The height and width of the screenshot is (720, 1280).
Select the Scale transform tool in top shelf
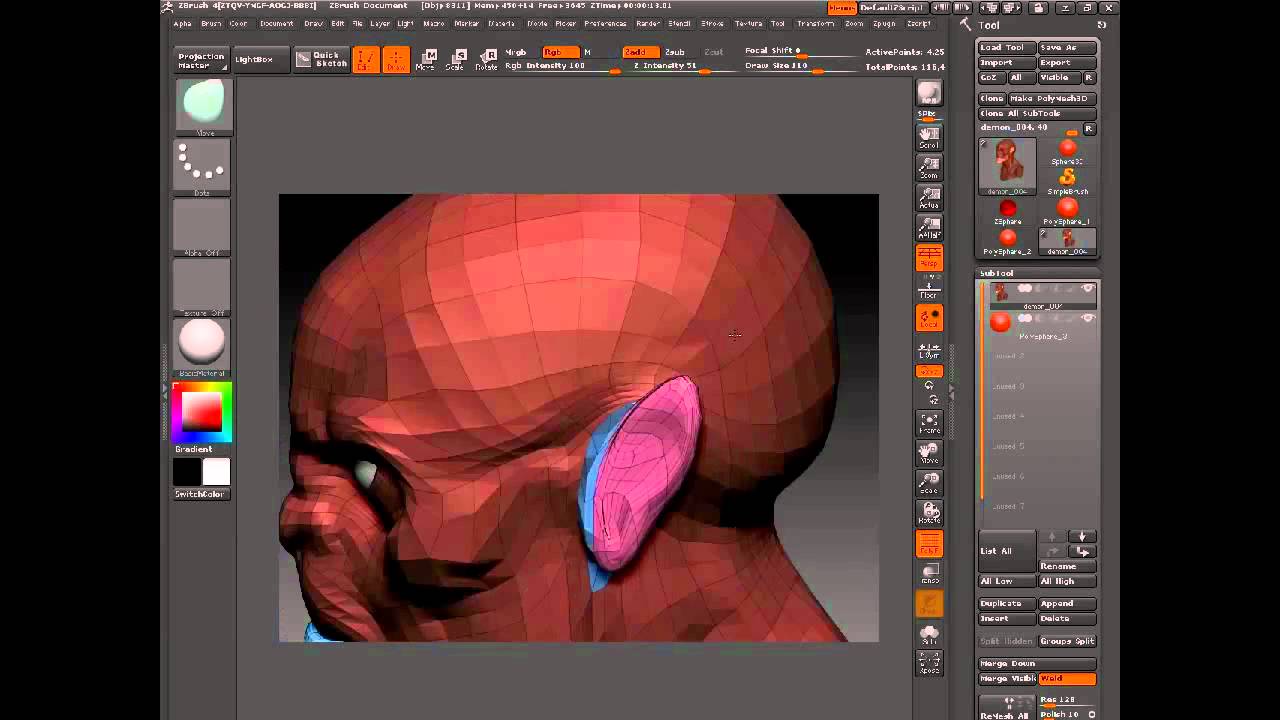457,60
